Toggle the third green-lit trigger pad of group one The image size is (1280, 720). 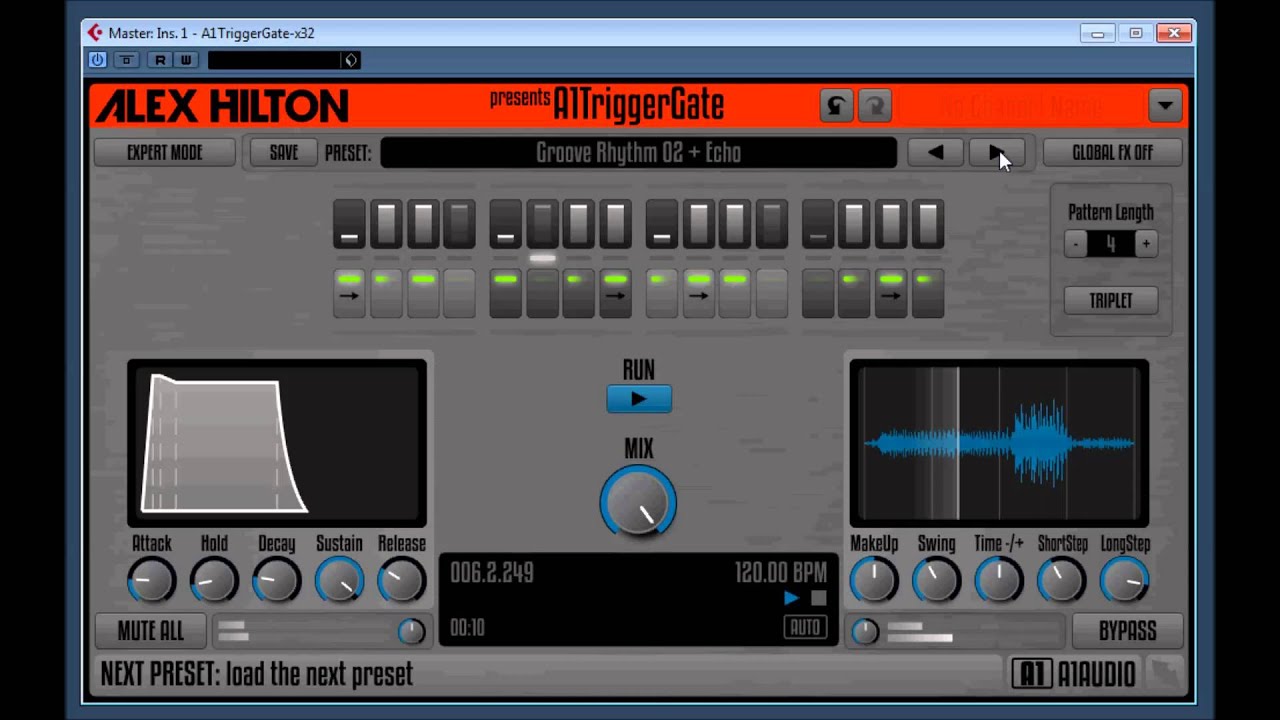click(423, 293)
